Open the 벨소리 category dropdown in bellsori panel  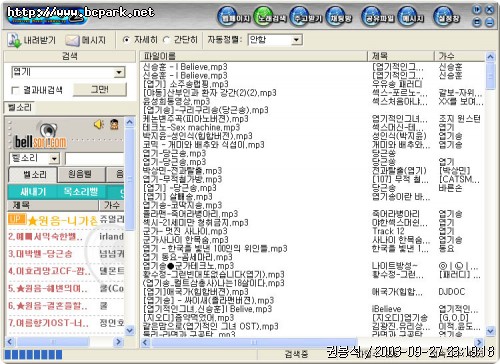tap(35, 158)
